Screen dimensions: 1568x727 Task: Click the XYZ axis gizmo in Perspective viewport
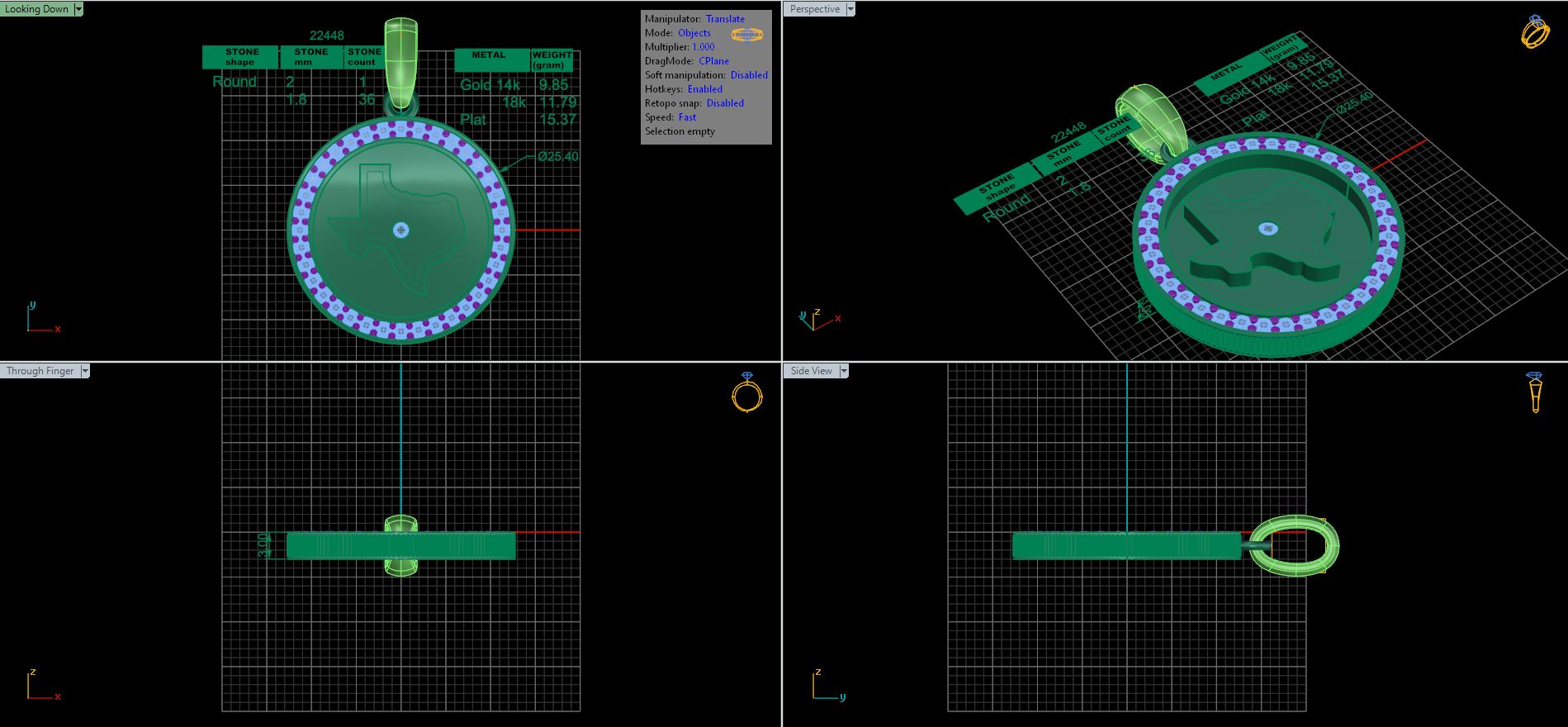coord(817,319)
